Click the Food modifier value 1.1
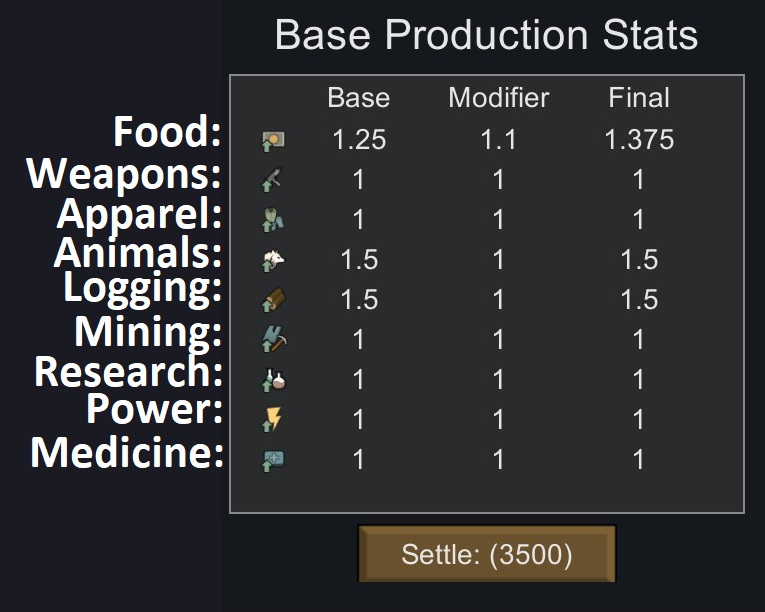Viewport: 765px width, 612px height. [498, 140]
